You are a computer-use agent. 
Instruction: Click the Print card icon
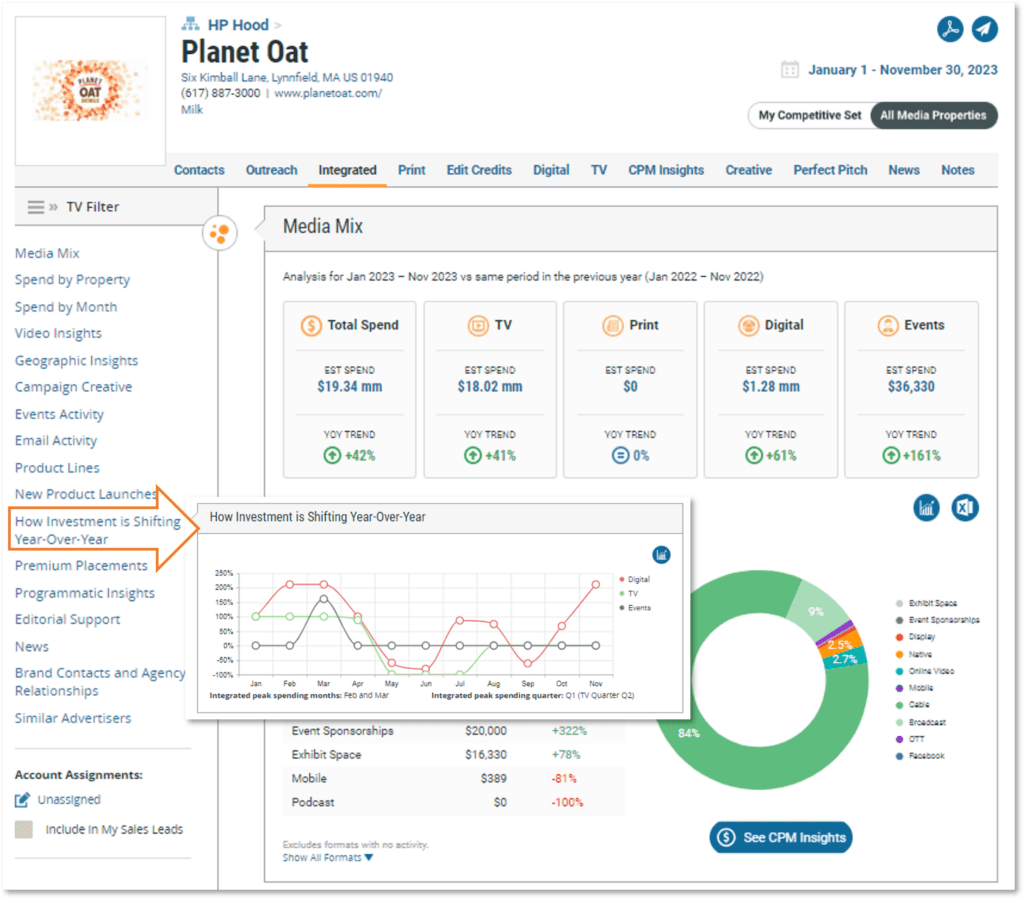pos(613,325)
